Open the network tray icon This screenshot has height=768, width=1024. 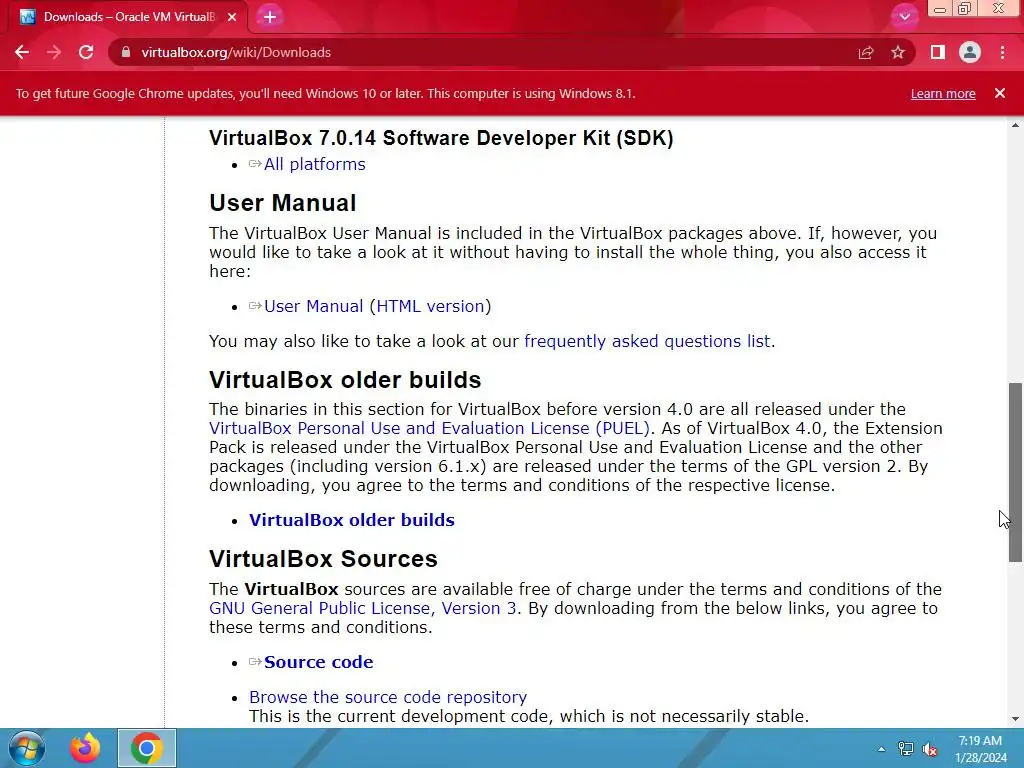click(x=905, y=749)
